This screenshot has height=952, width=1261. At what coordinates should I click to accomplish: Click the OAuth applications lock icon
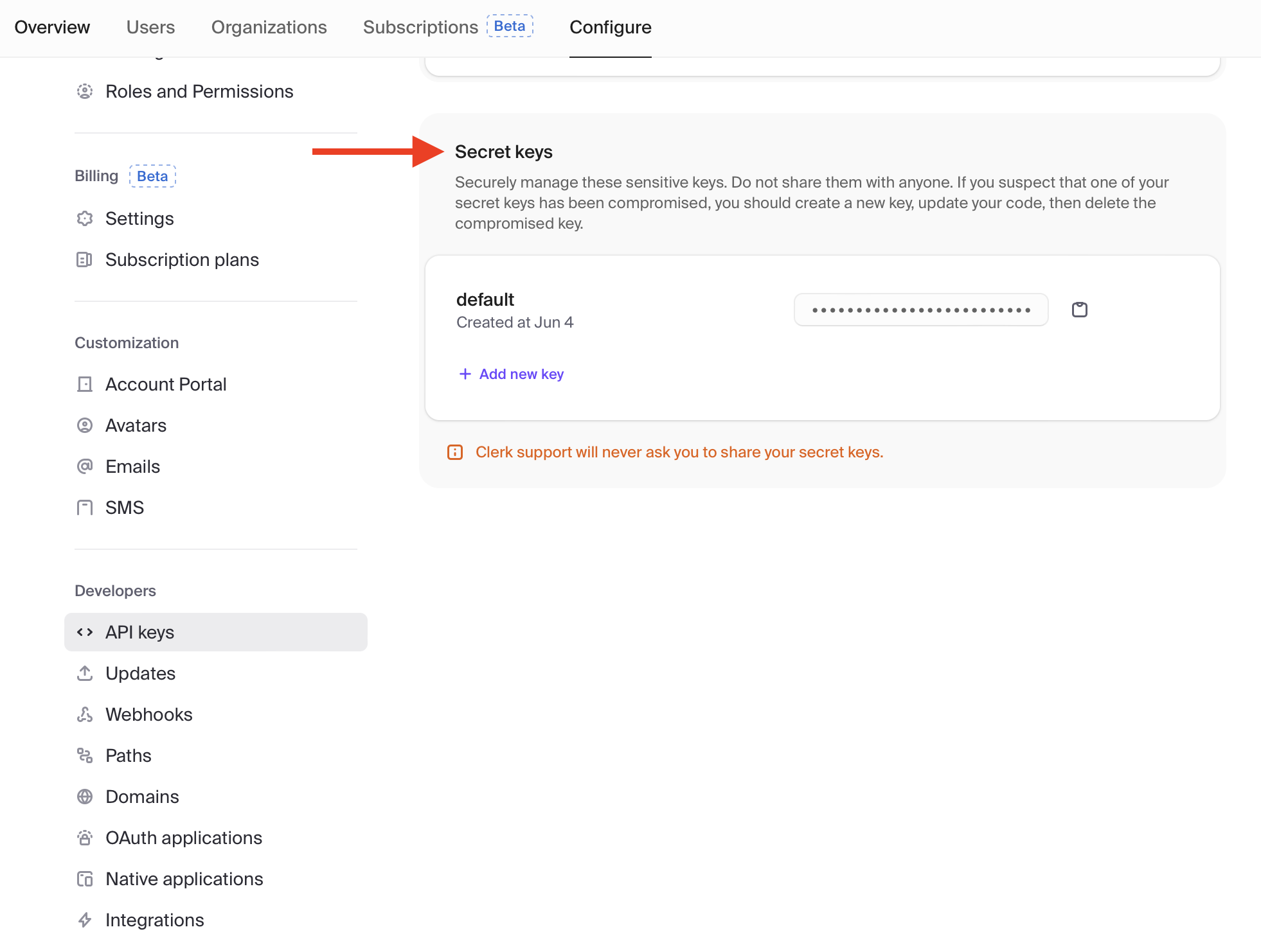[x=85, y=838]
